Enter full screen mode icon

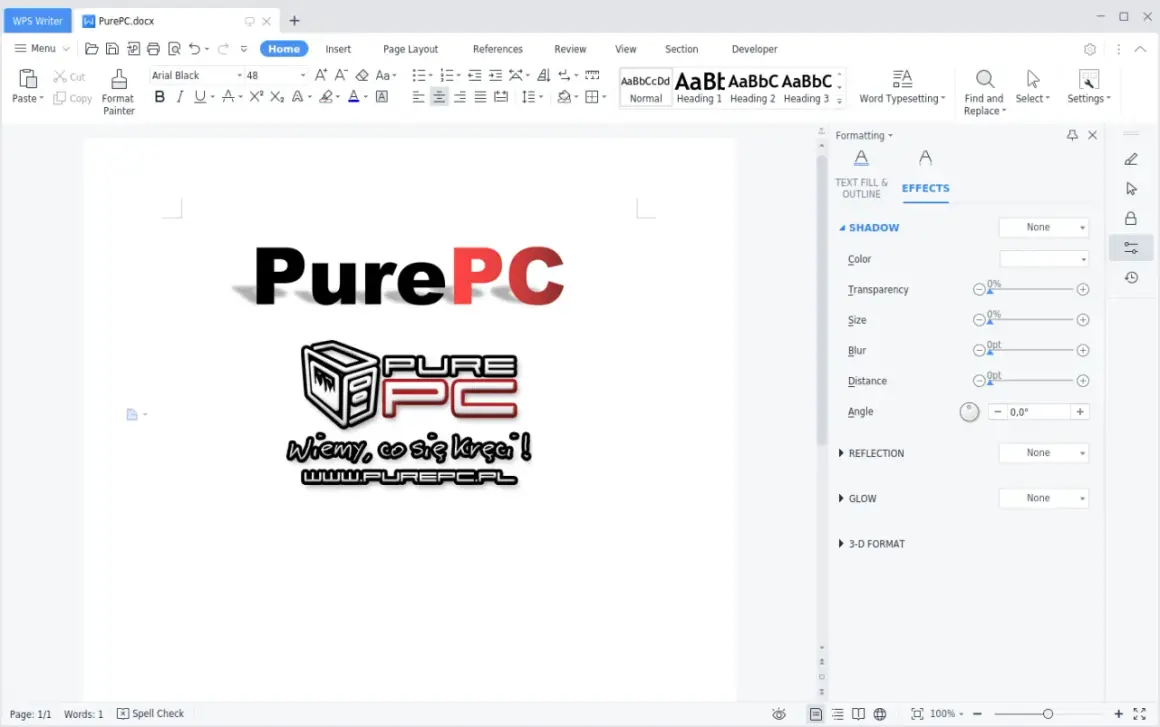pyautogui.click(x=1139, y=714)
